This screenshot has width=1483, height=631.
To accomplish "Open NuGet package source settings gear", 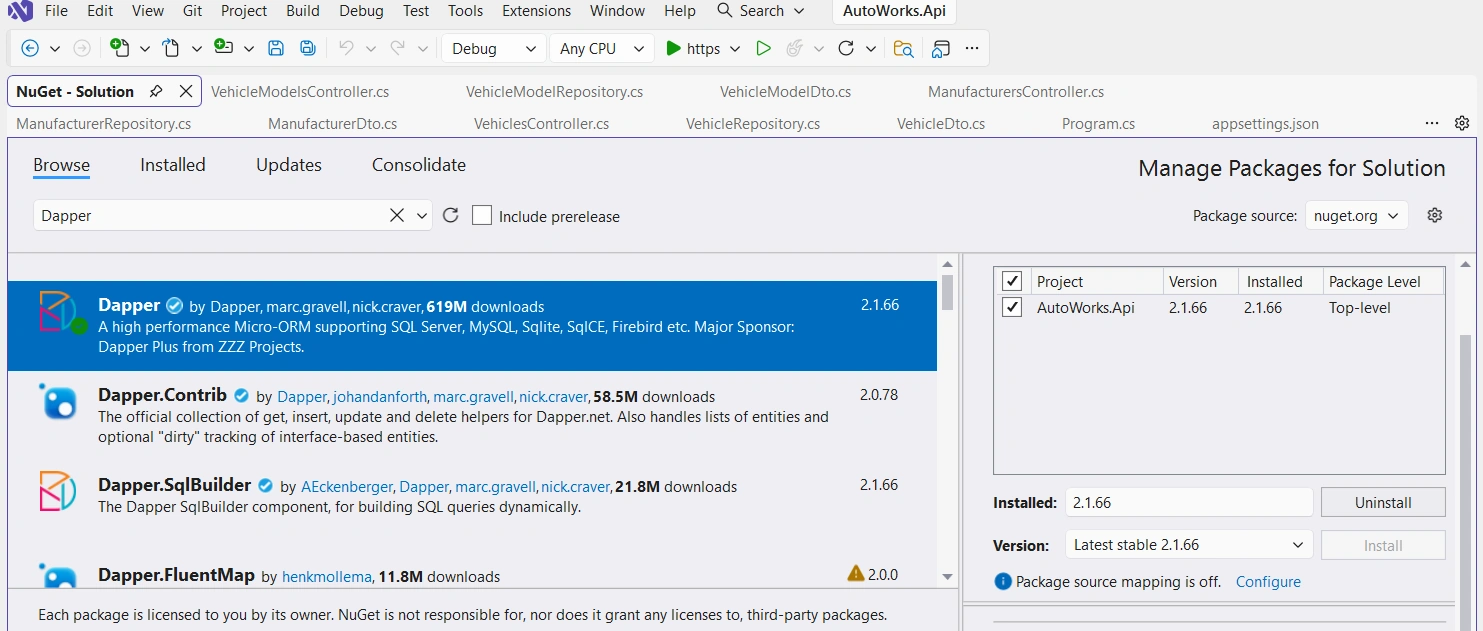I will [1435, 215].
